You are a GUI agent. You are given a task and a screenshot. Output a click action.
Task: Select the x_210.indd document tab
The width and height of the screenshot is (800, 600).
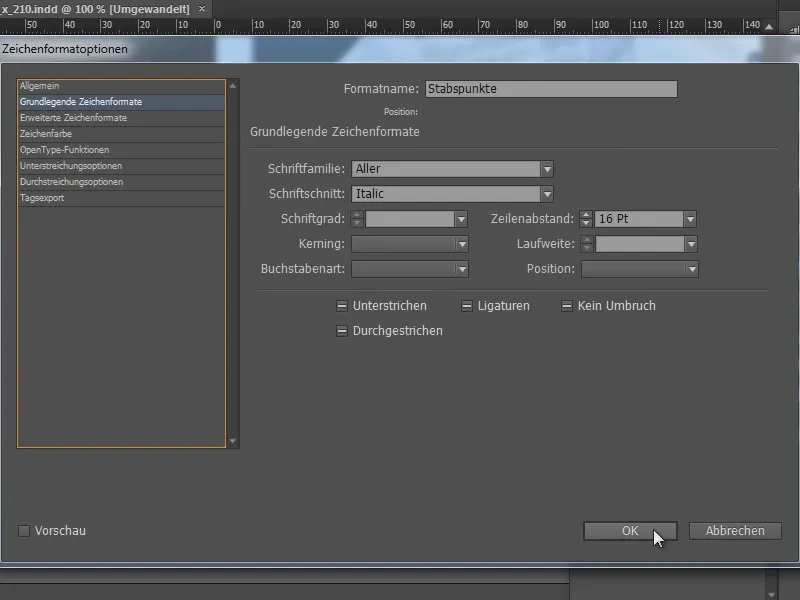[x=95, y=9]
